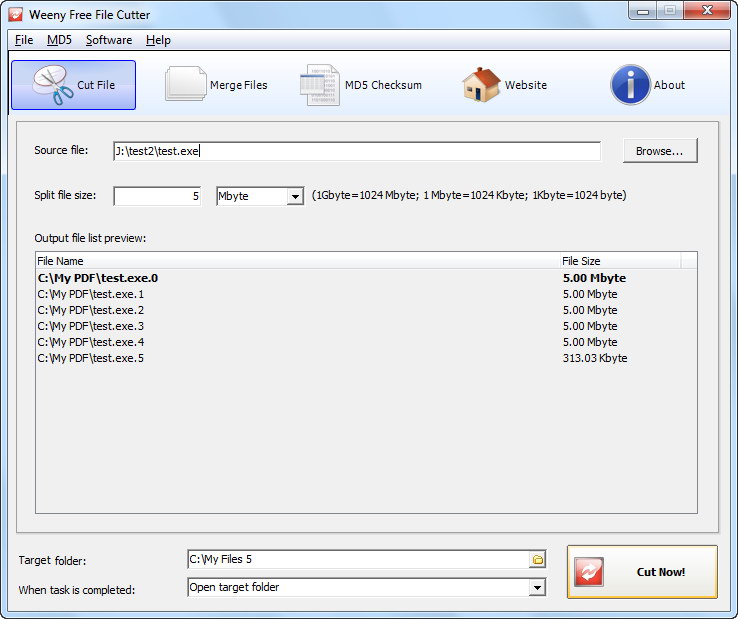Open the Help menu

tap(158, 40)
